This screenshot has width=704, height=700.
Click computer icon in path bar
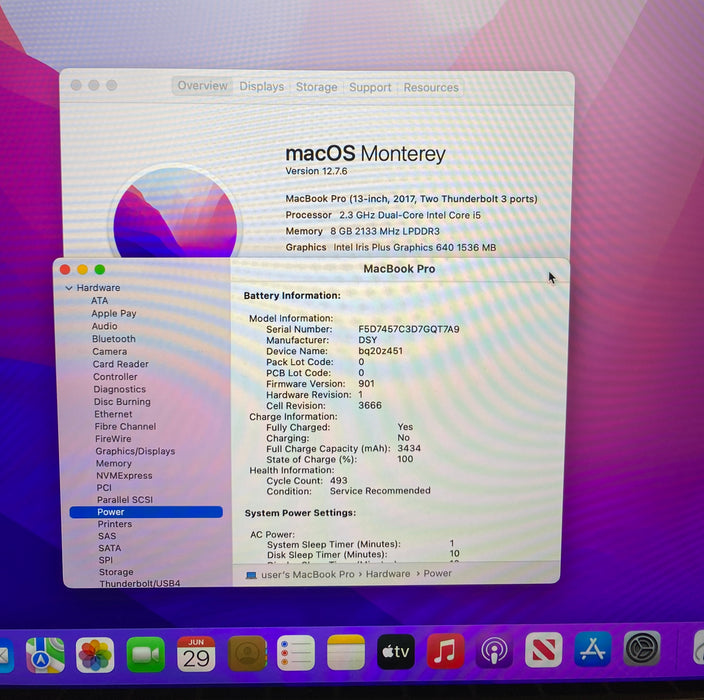pos(251,575)
